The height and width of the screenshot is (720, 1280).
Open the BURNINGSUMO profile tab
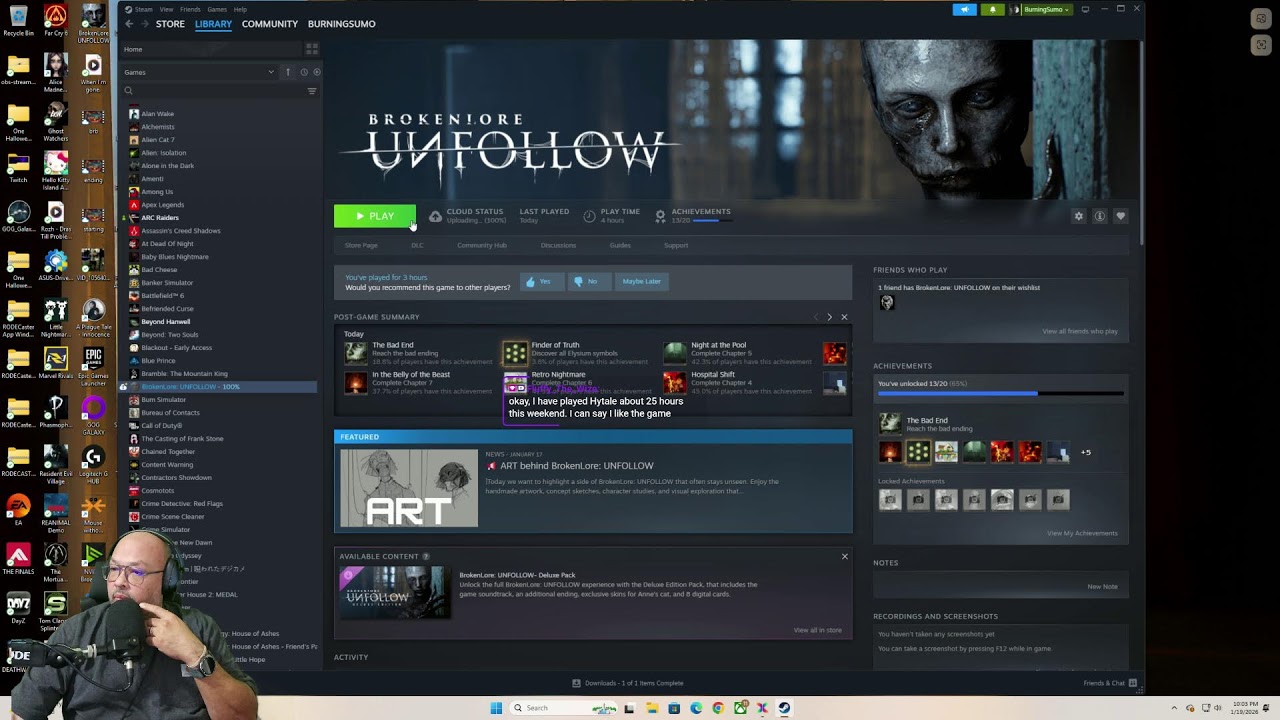coord(342,24)
